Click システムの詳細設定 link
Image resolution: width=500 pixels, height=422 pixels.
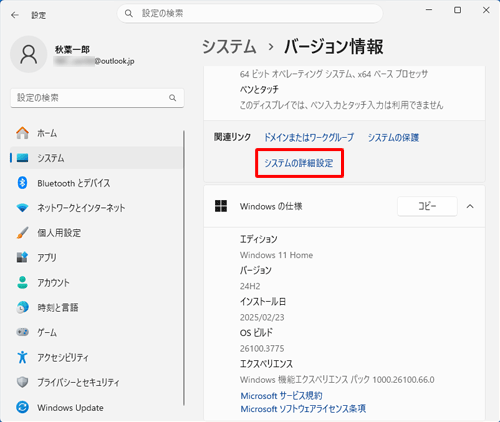299,163
